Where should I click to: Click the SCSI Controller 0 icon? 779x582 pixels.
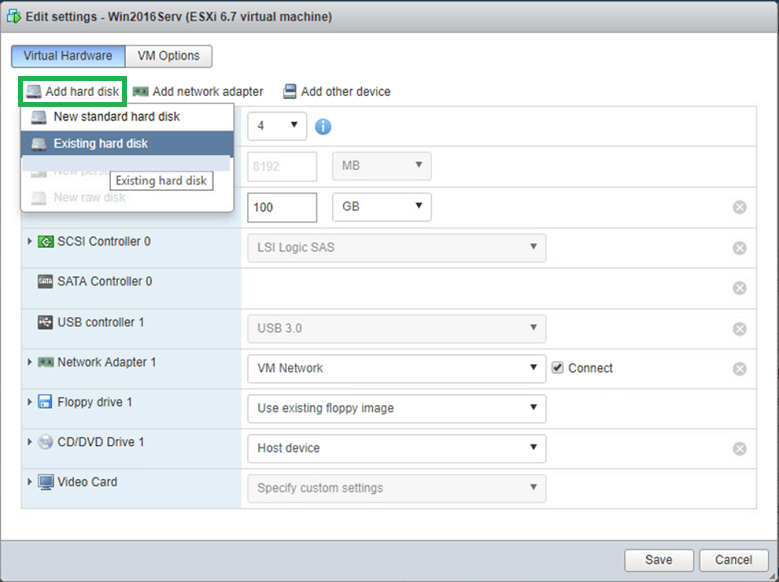coord(46,242)
